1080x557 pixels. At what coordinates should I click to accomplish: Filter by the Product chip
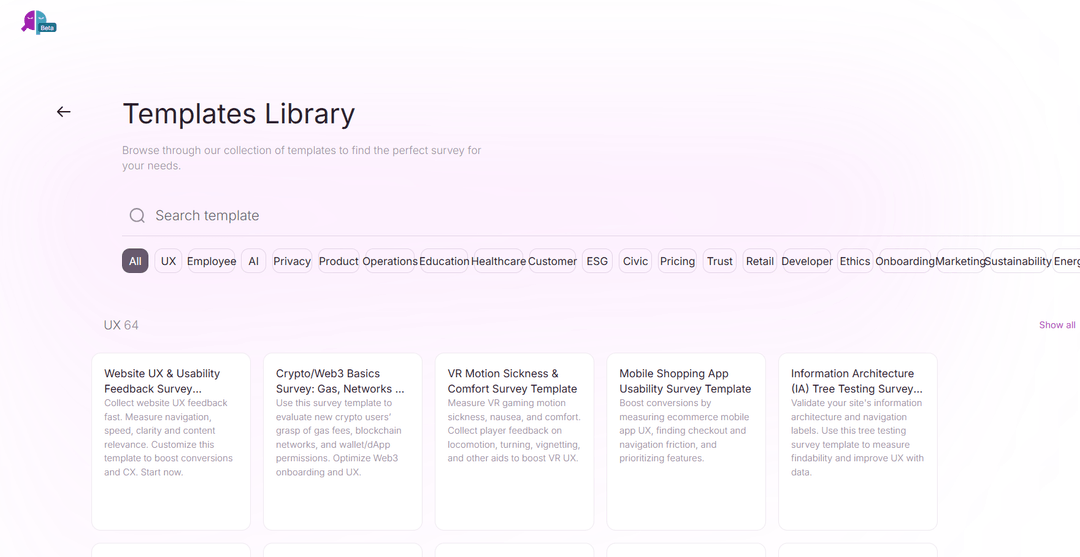pyautogui.click(x=339, y=261)
